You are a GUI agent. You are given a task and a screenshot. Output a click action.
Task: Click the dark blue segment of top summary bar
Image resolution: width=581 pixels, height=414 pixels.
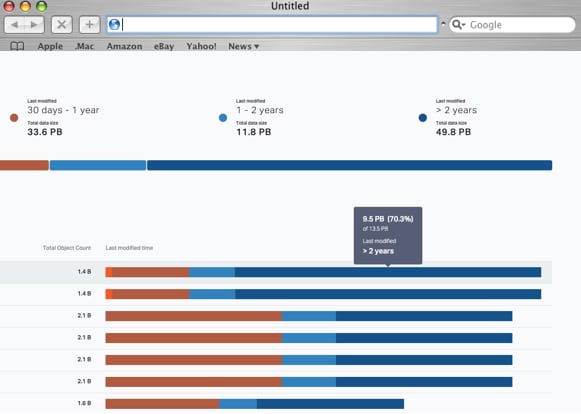349,165
